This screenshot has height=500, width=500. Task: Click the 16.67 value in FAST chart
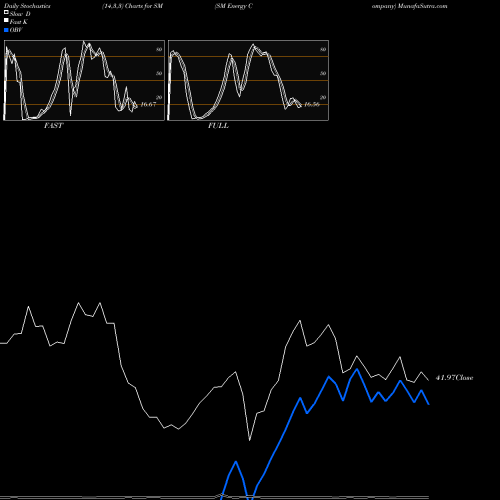pyautogui.click(x=148, y=104)
